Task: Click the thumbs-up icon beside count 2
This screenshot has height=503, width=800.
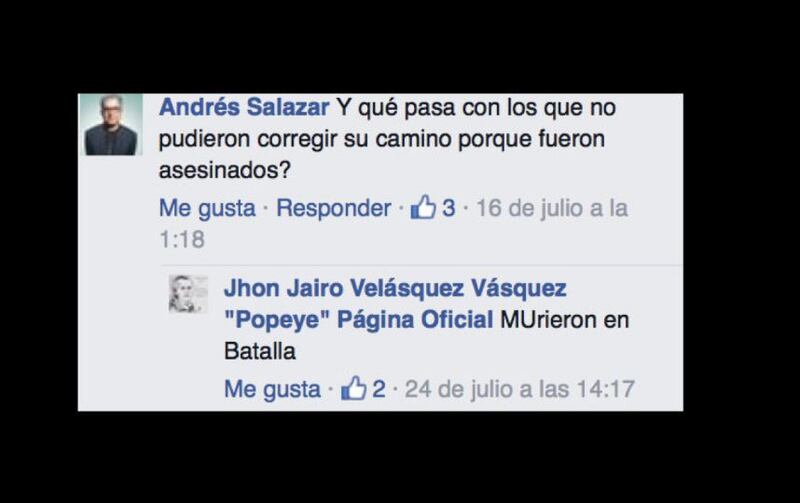Action: pyautogui.click(x=354, y=388)
